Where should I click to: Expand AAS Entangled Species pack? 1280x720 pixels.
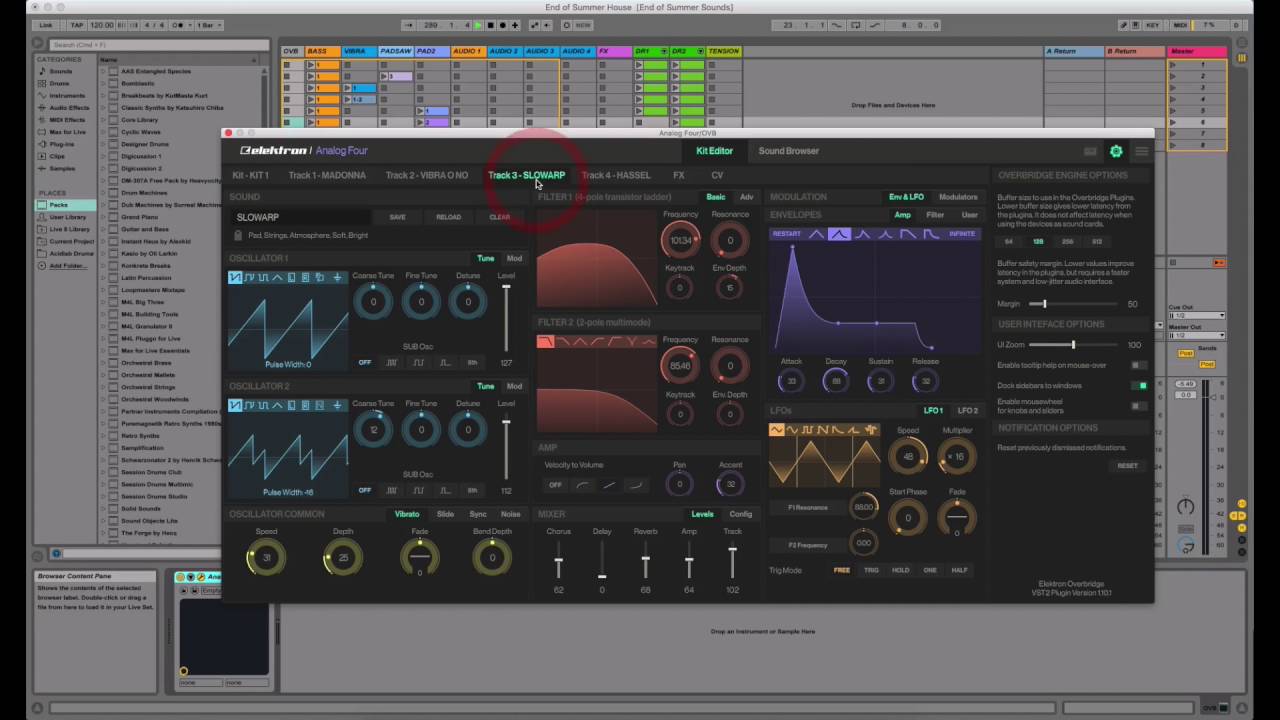103,71
